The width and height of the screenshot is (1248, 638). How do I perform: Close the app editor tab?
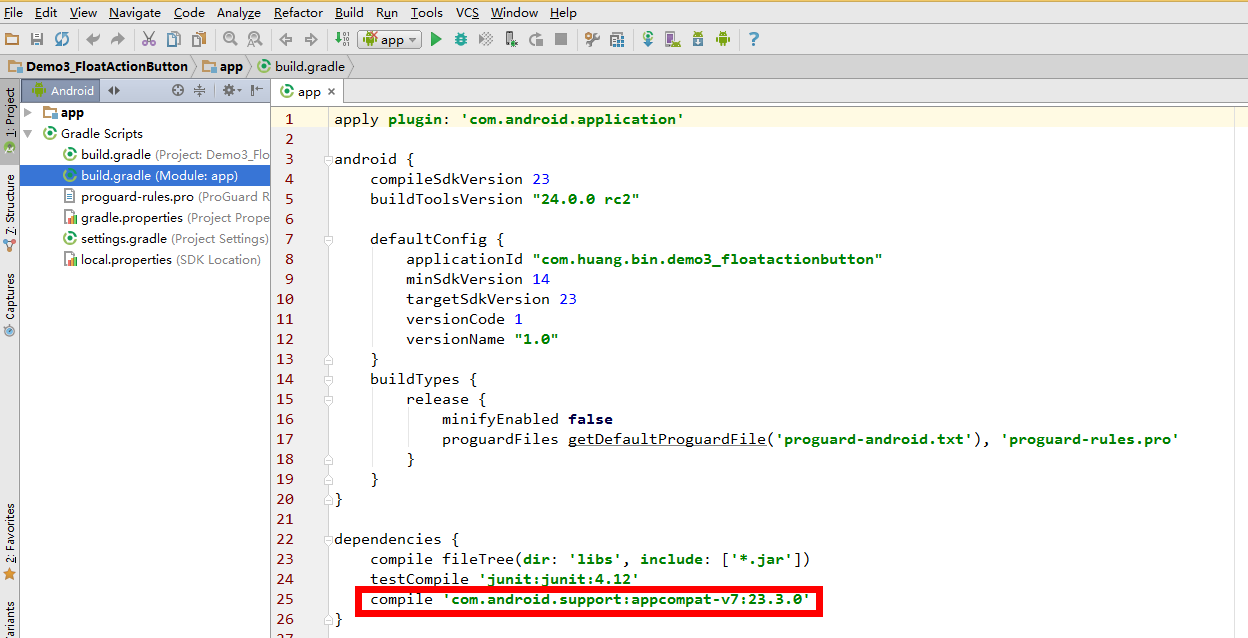(x=332, y=91)
